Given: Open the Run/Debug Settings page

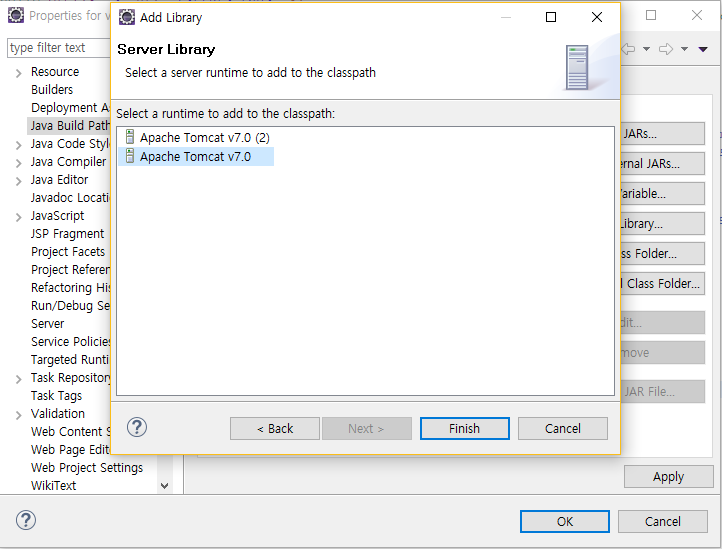Looking at the screenshot, I should pyautogui.click(x=70, y=305).
